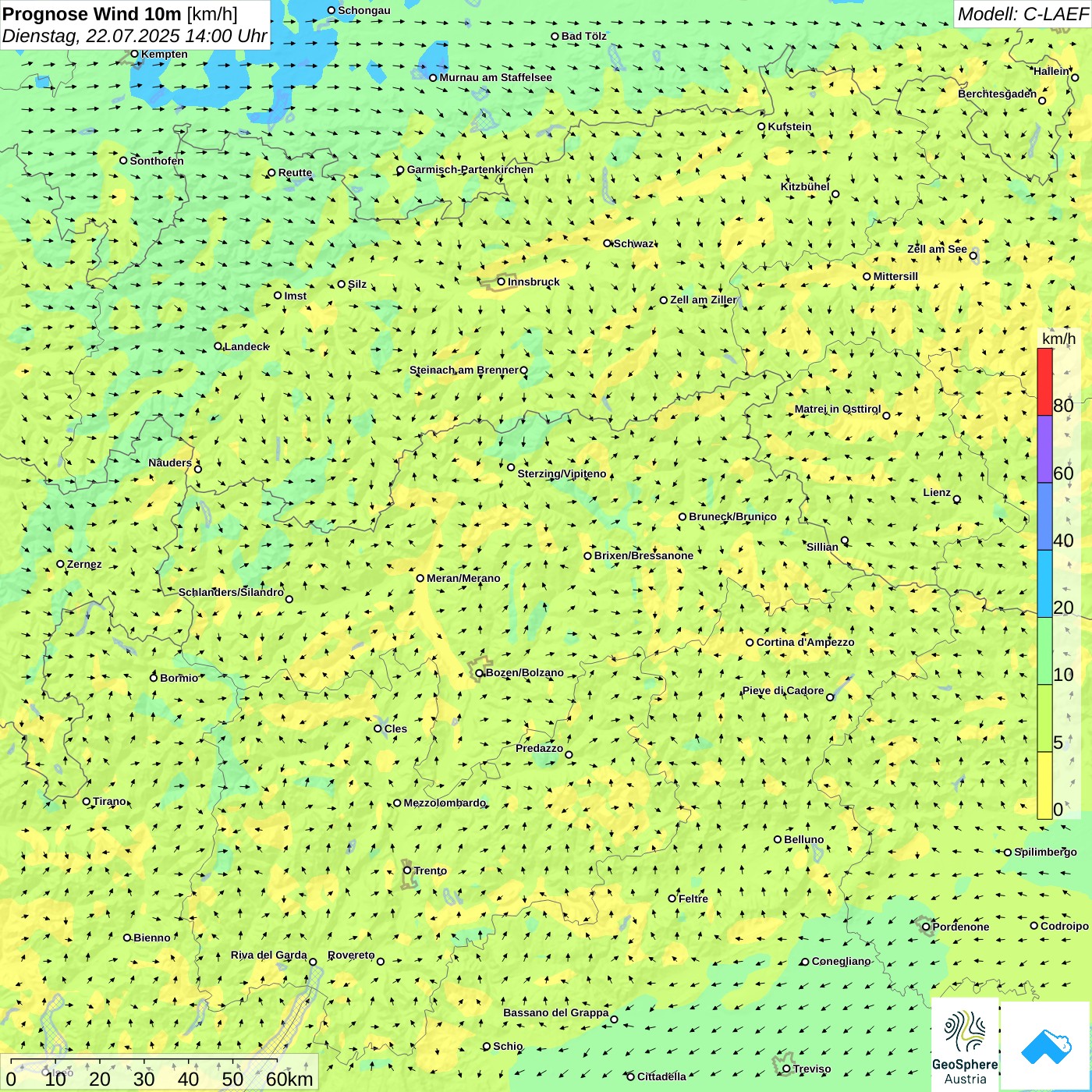Click the 'Meran/Merano' label
This screenshot has width=1092, height=1092.
[x=463, y=578]
